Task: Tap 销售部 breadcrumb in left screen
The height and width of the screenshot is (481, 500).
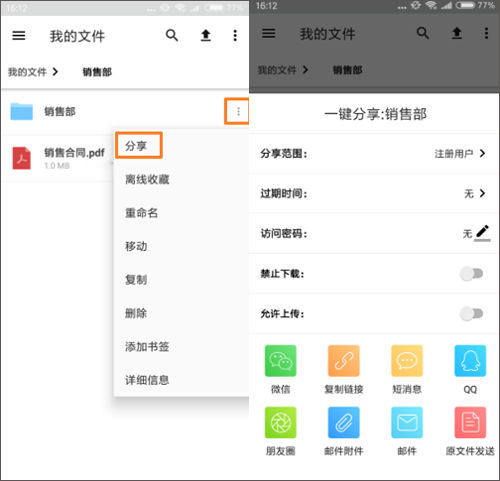Action: [97, 72]
